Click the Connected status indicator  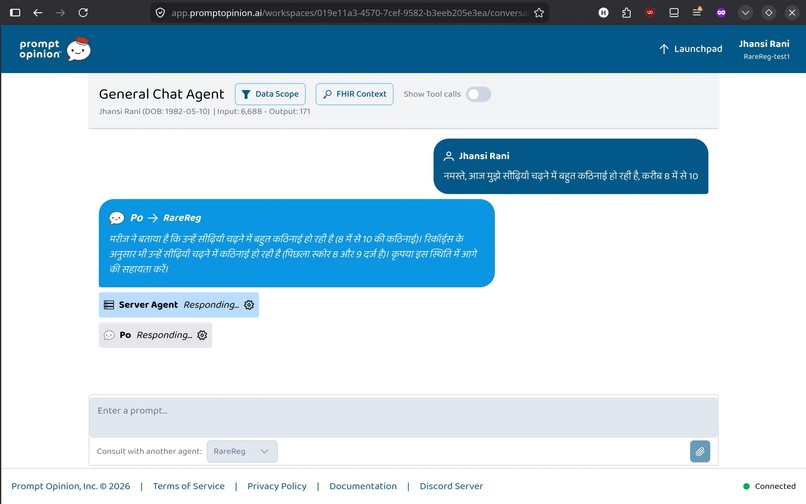pyautogui.click(x=770, y=487)
